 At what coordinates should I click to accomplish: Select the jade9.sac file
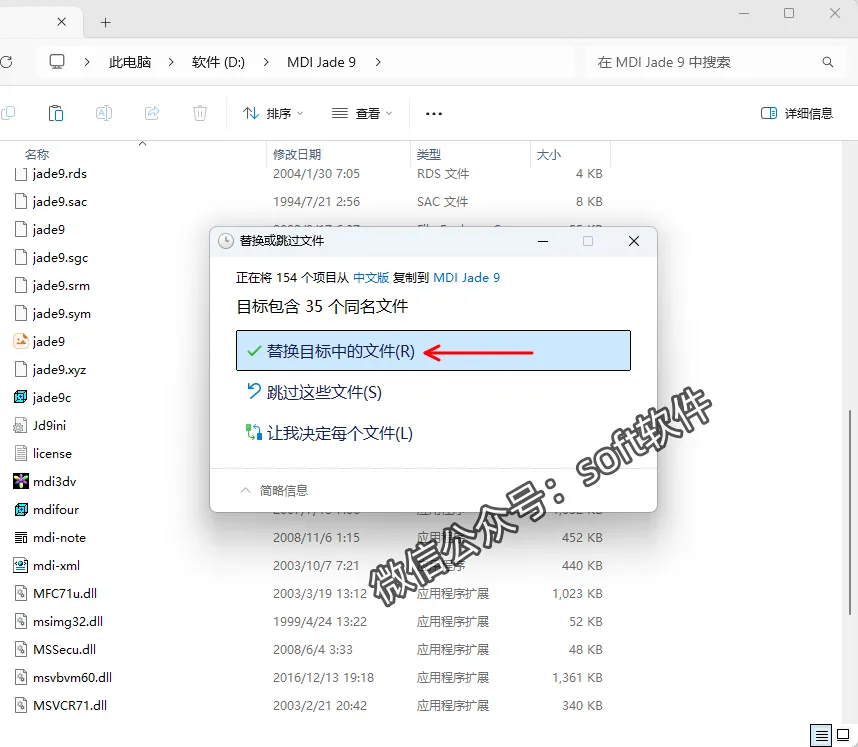(x=60, y=201)
